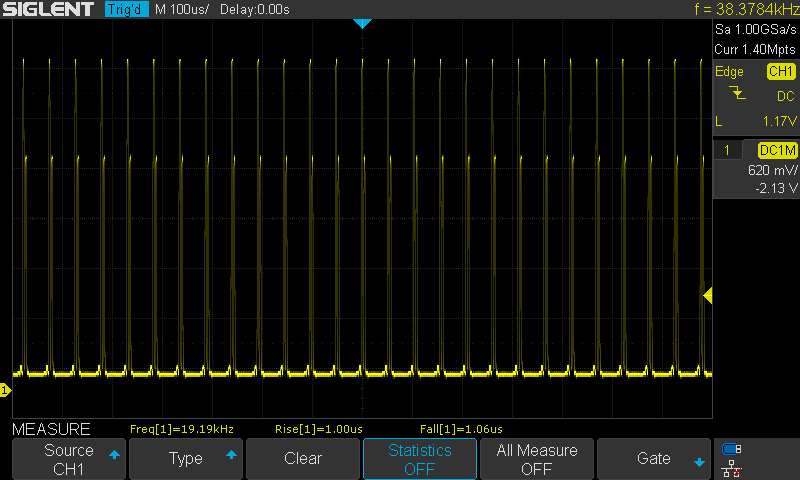
Task: Click the USB storage status icon
Action: tap(732, 449)
